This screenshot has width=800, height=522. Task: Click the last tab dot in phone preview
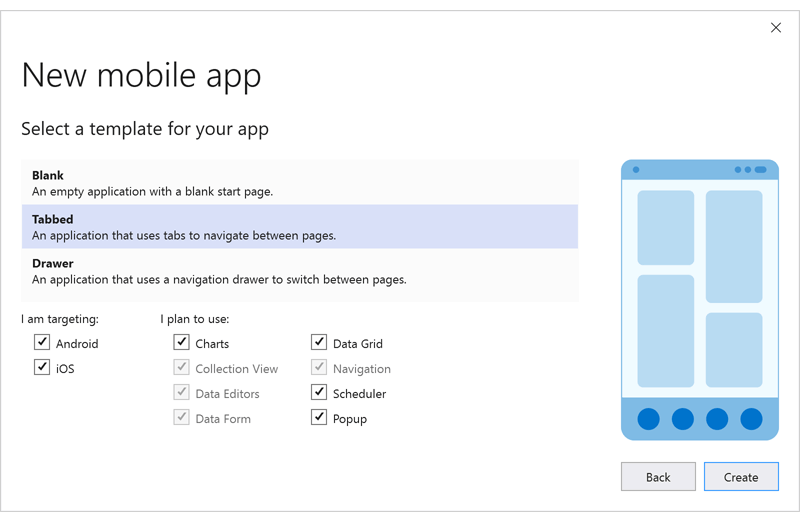751,419
